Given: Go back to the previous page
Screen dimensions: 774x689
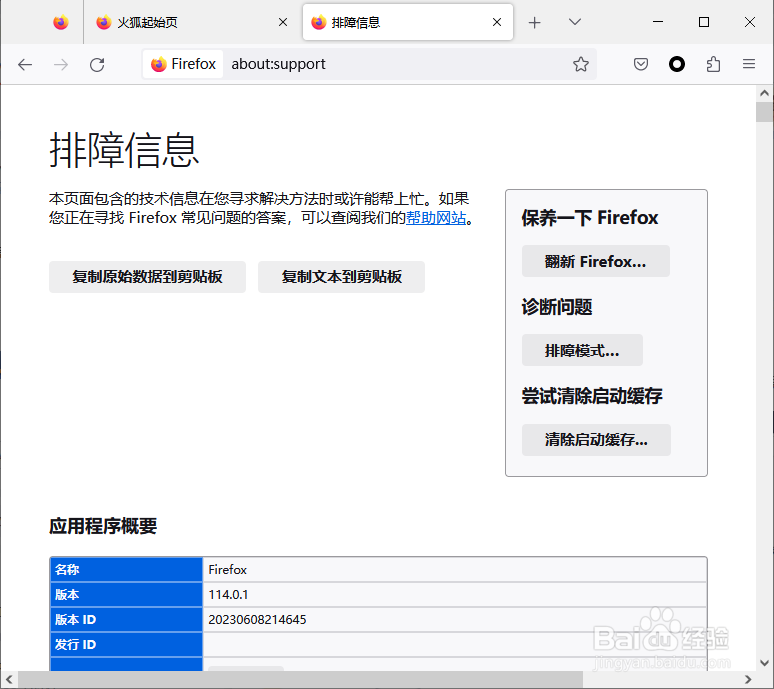Looking at the screenshot, I should click(25, 64).
